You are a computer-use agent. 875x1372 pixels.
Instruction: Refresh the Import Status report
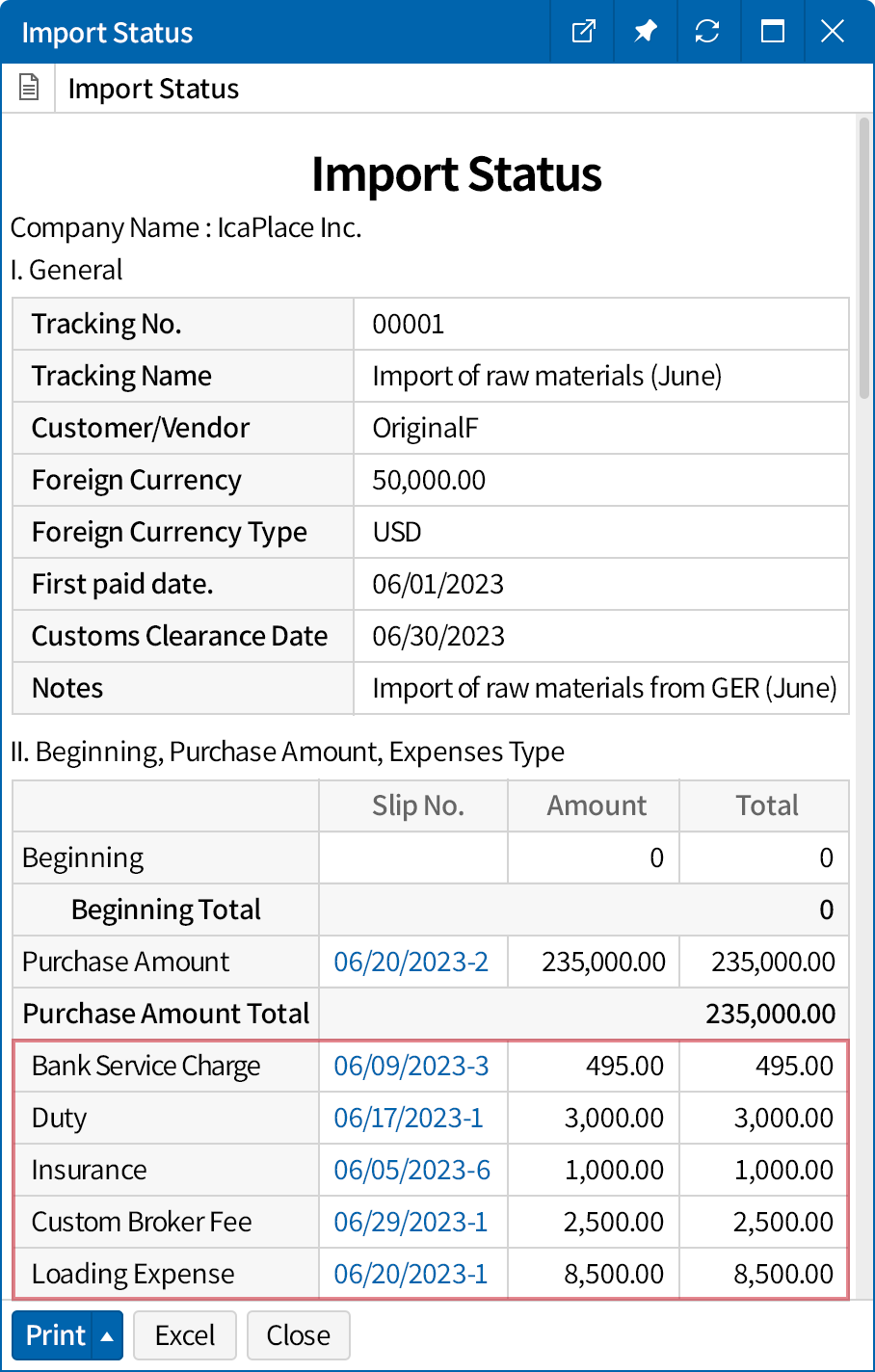709,32
